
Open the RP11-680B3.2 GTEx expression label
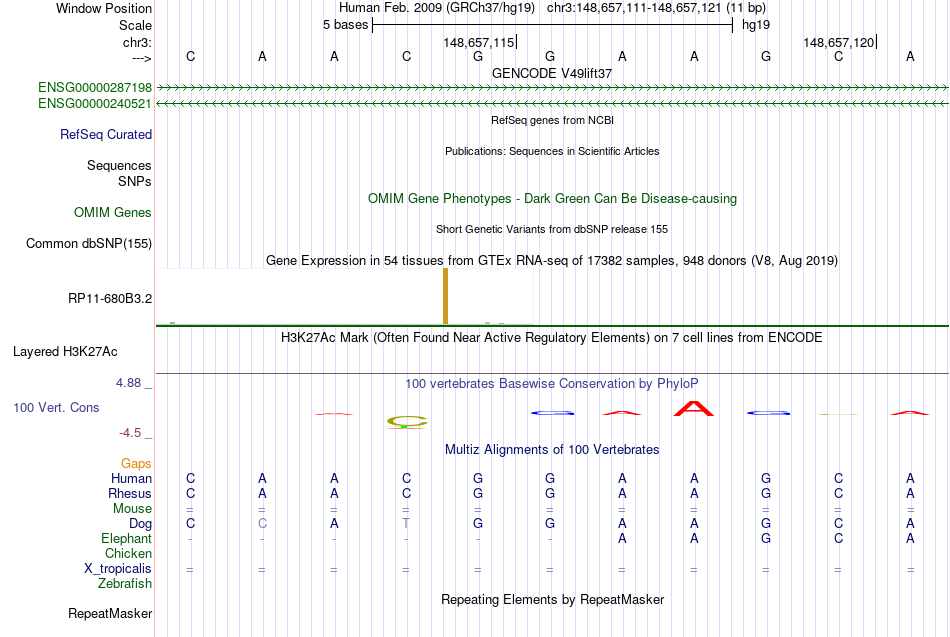pyautogui.click(x=110, y=298)
